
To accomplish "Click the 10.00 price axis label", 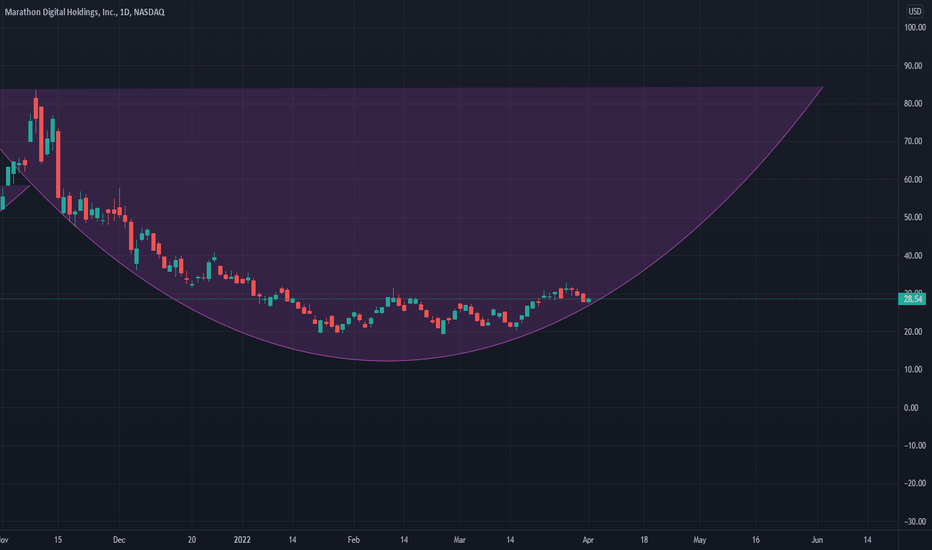I will (x=914, y=369).
